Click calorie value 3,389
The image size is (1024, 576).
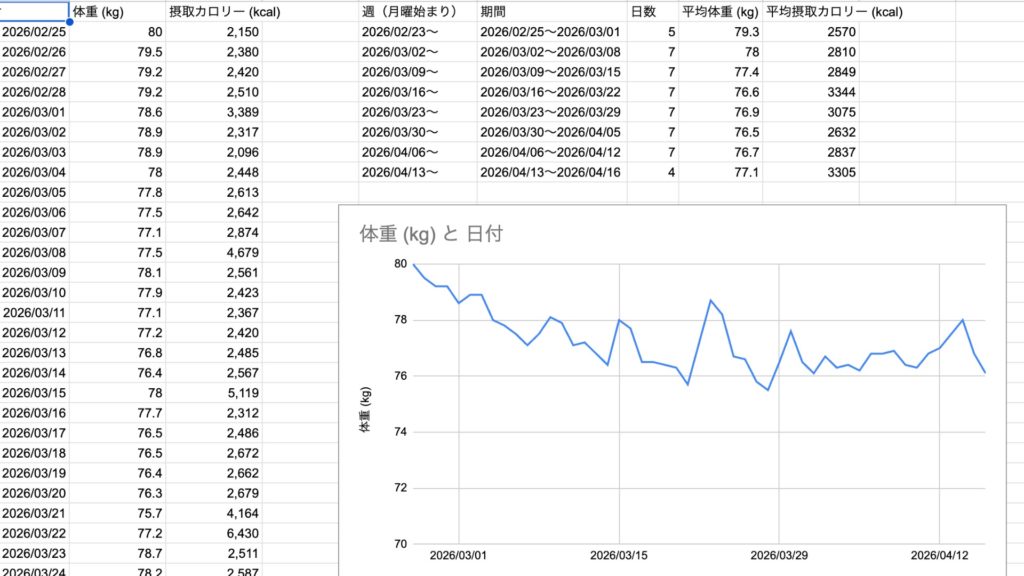click(x=214, y=112)
